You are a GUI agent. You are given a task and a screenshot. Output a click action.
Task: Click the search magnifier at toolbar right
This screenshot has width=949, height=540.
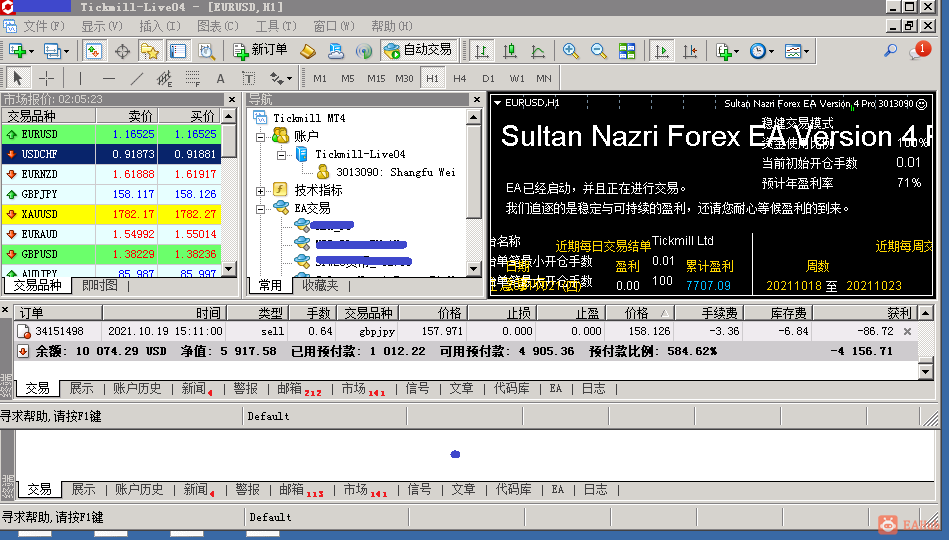click(890, 51)
